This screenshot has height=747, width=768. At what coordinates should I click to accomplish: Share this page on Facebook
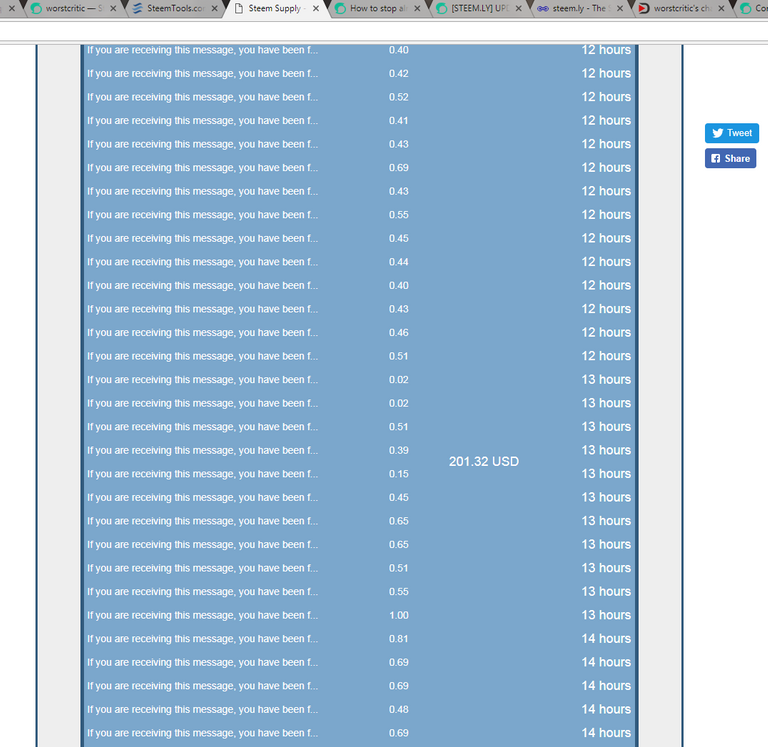730,158
